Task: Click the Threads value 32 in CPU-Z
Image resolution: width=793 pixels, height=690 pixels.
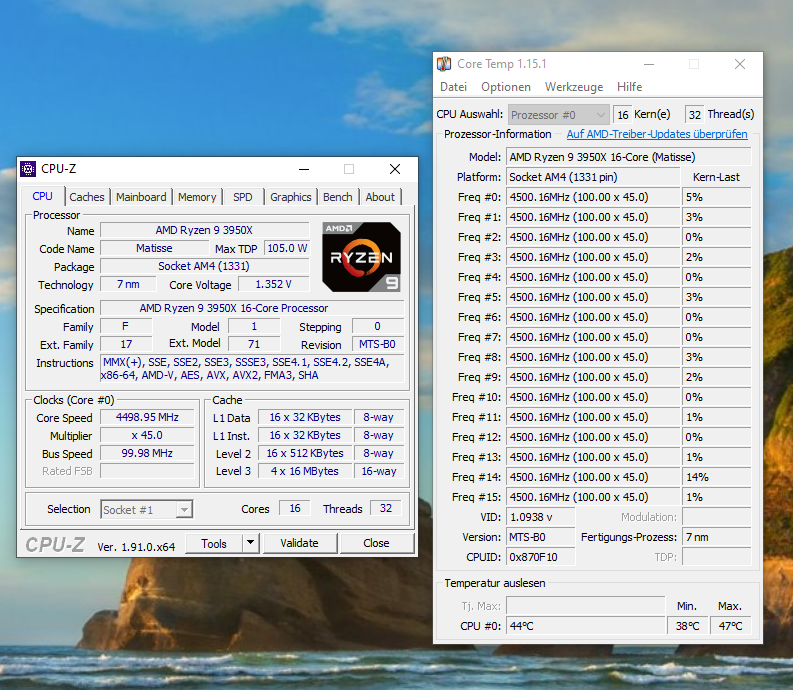Action: pos(386,508)
